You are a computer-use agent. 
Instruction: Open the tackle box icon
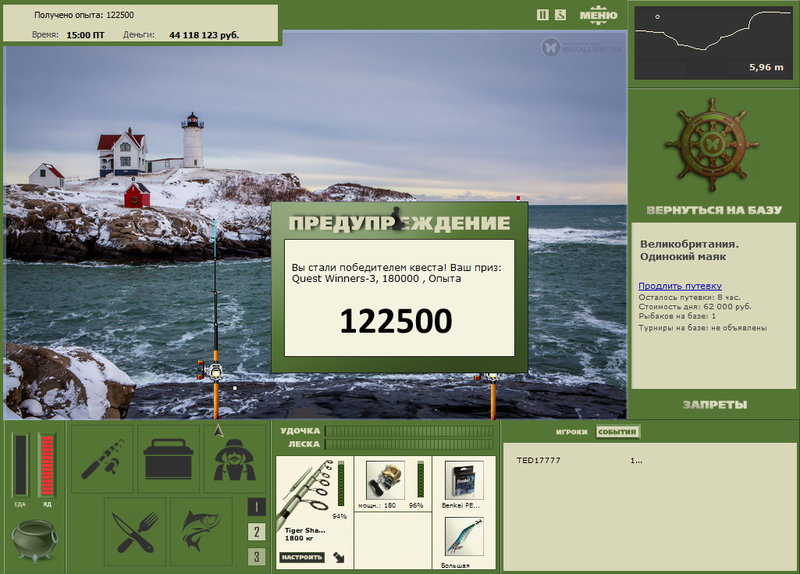pos(168,459)
